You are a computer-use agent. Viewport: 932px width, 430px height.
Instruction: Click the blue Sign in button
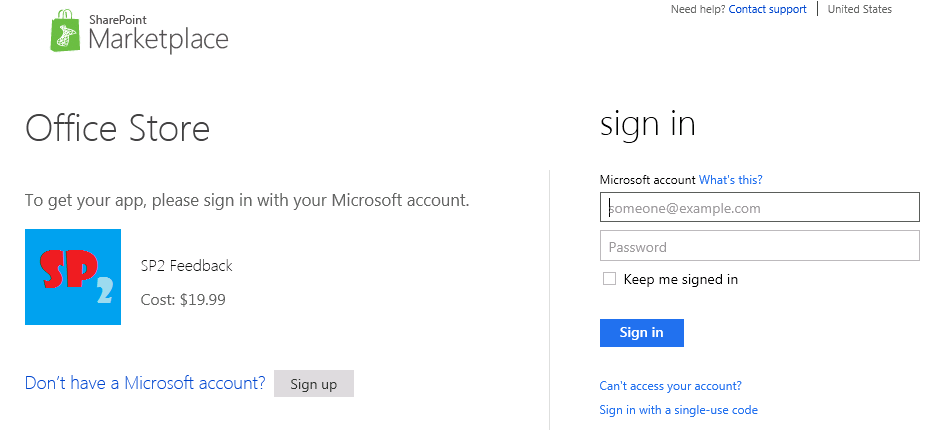tap(642, 333)
